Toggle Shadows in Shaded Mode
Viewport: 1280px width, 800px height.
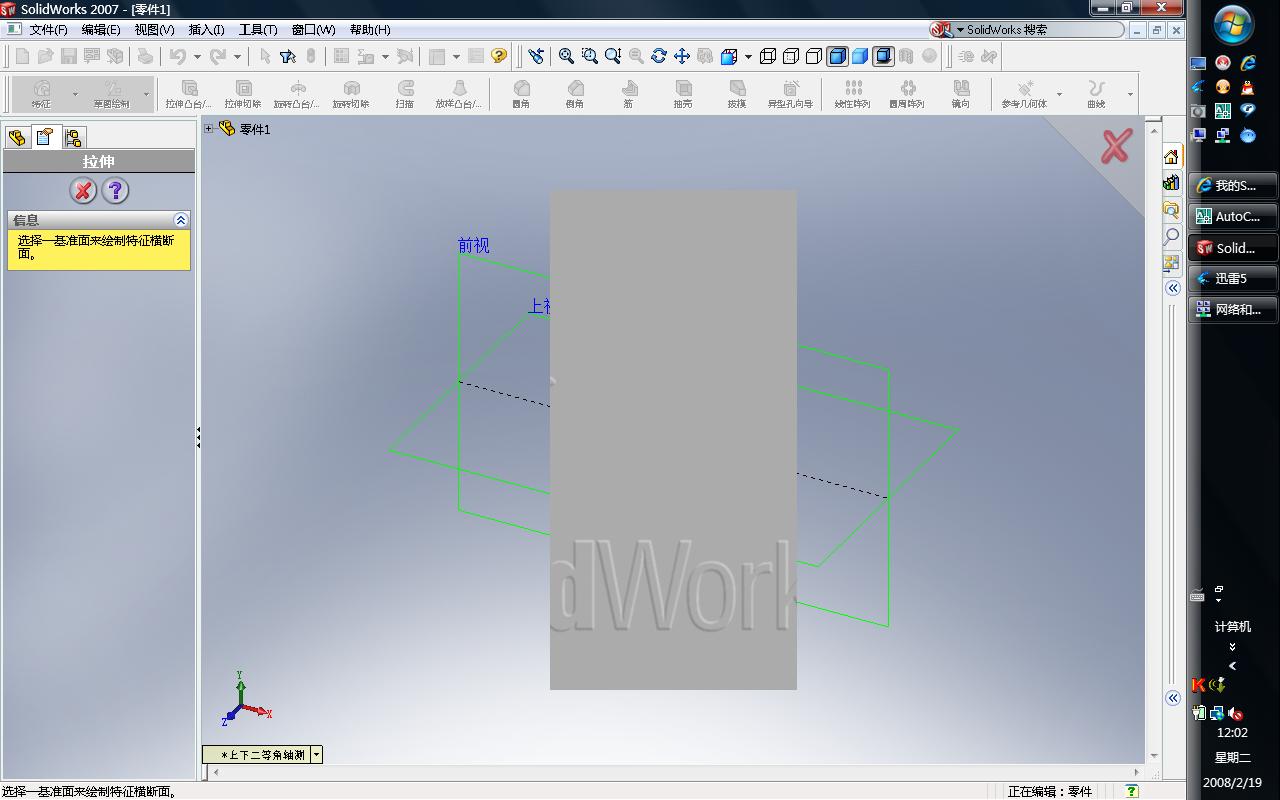(883, 56)
